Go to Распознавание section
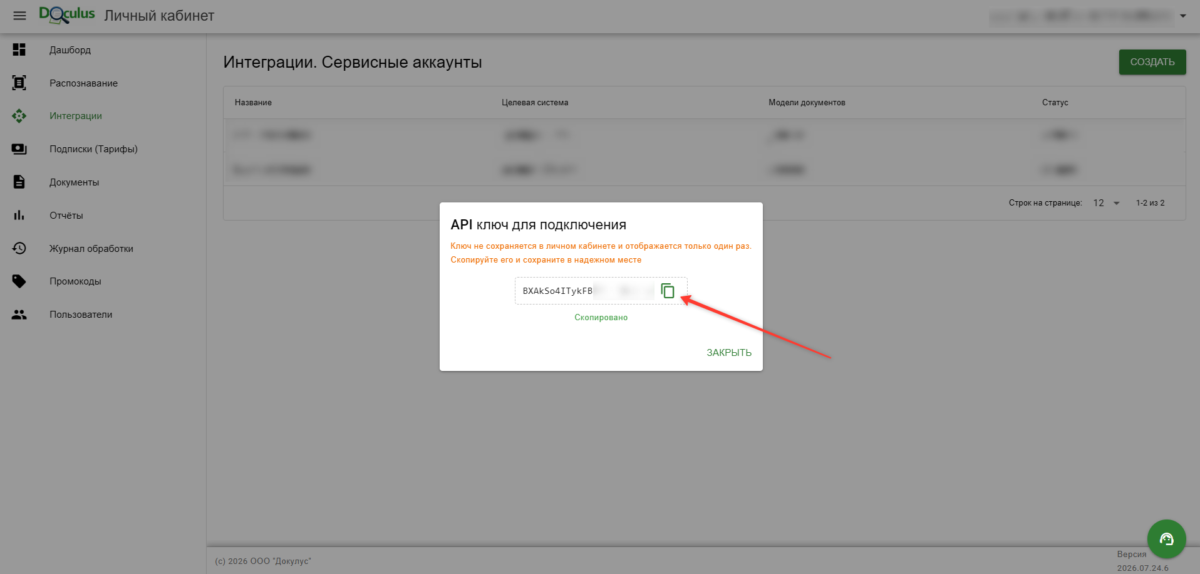Viewport: 1200px width, 574px height. click(83, 83)
